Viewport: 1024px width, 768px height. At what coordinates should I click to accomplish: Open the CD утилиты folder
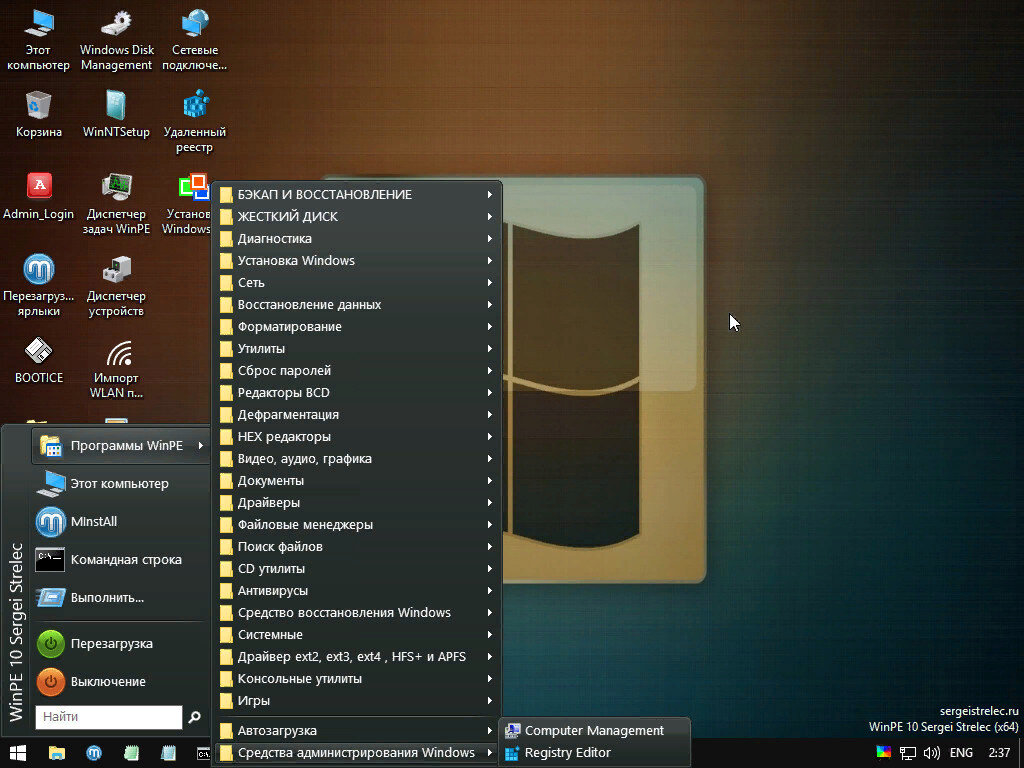357,569
